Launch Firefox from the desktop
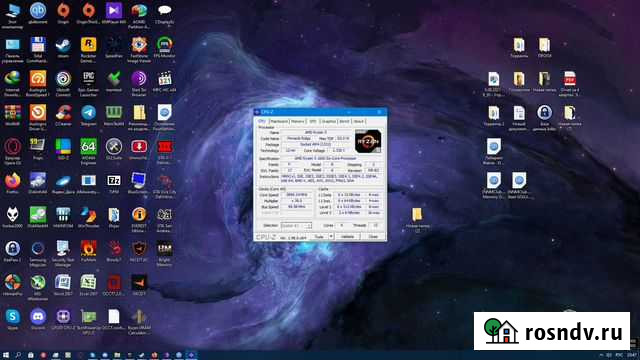 pyautogui.click(x=13, y=183)
